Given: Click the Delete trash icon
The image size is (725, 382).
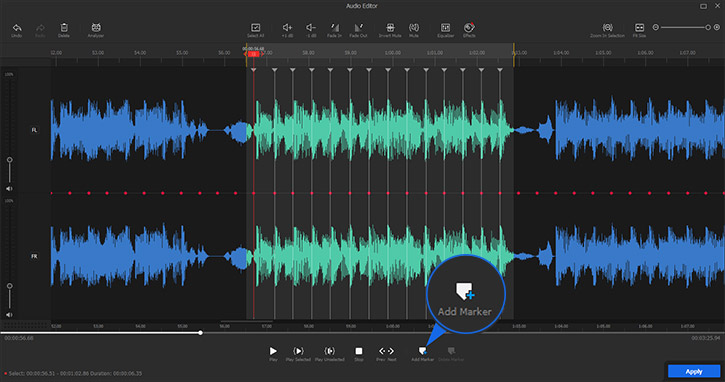Looking at the screenshot, I should [64, 28].
